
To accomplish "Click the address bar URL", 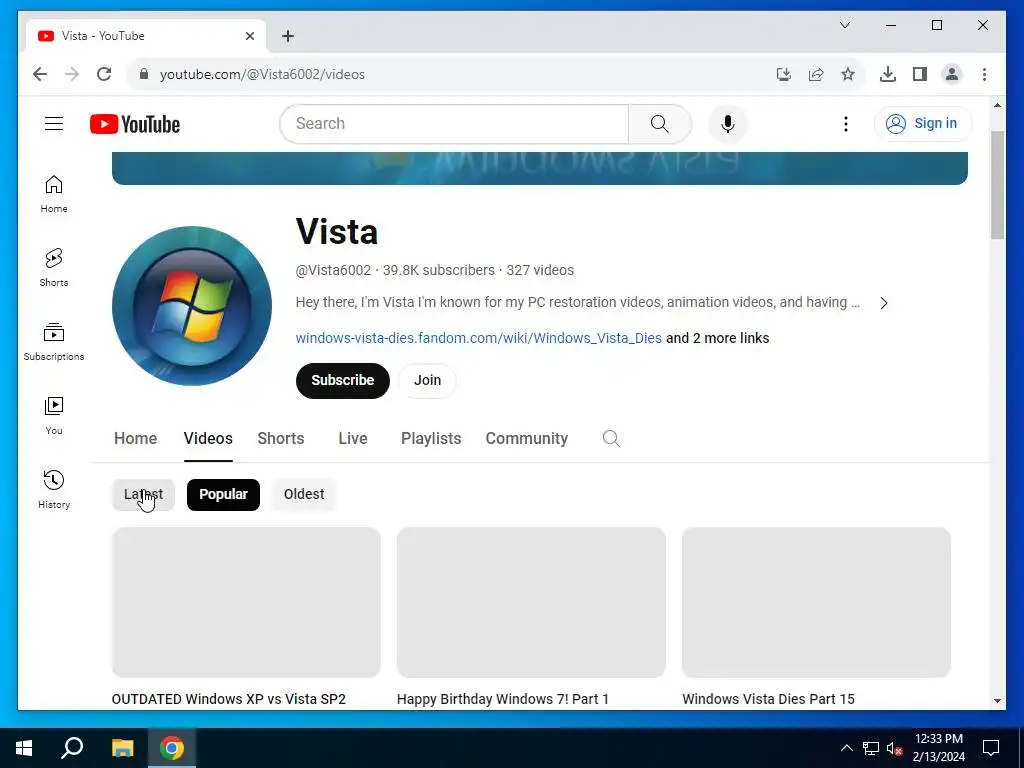I will (263, 74).
